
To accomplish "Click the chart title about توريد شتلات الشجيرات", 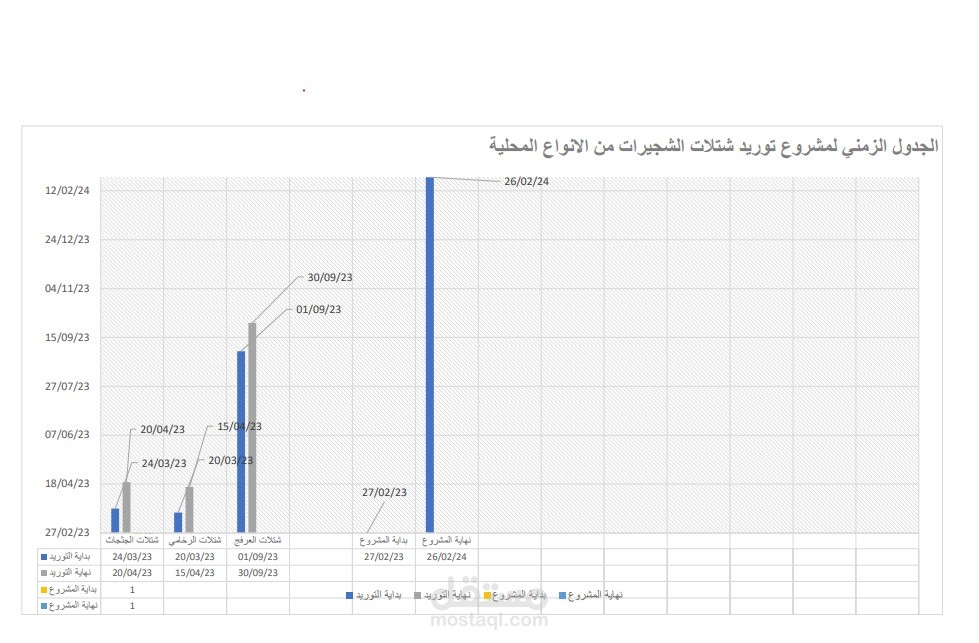I will click(714, 146).
